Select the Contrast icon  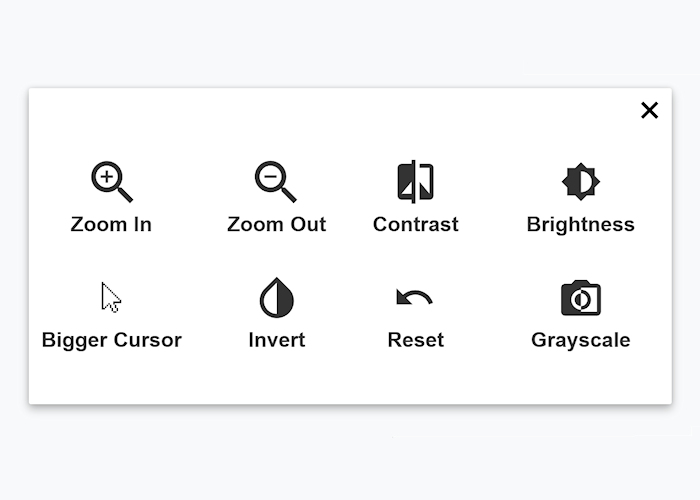[415, 182]
